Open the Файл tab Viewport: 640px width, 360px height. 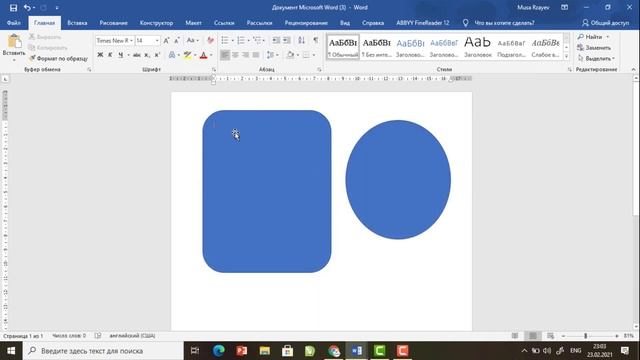point(13,23)
